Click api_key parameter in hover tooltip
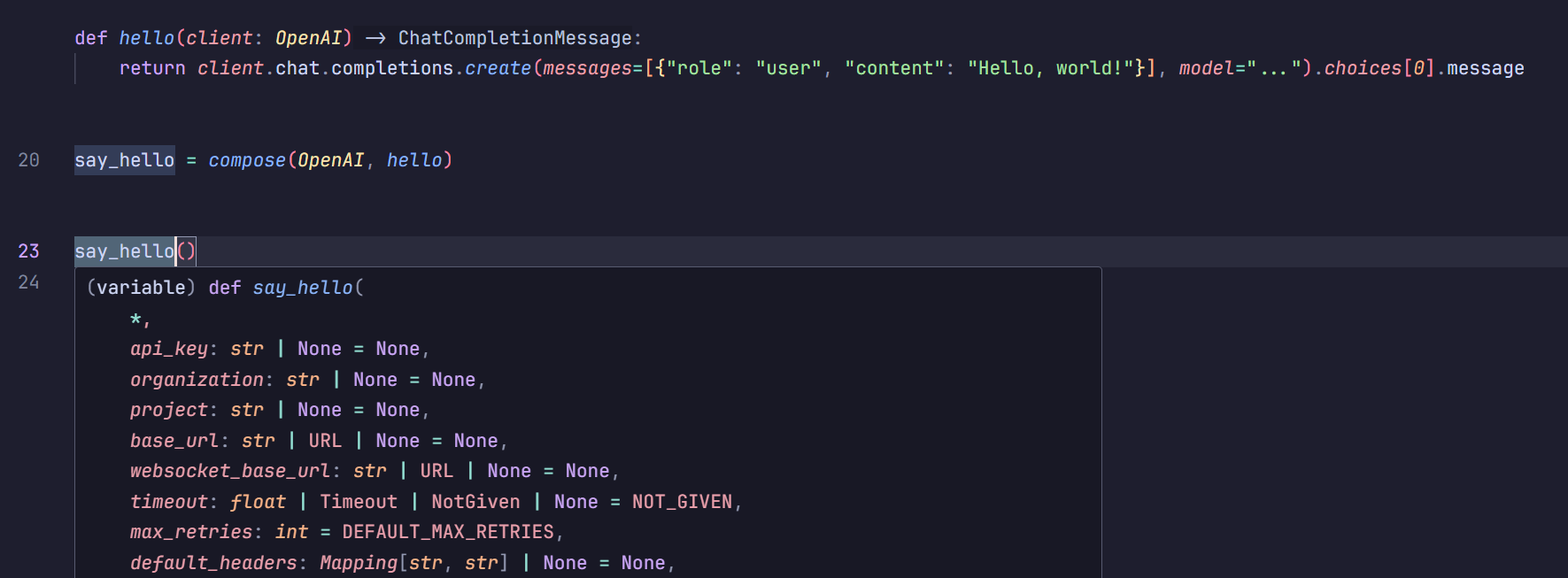Viewport: 1568px width, 578px height. tap(168, 349)
